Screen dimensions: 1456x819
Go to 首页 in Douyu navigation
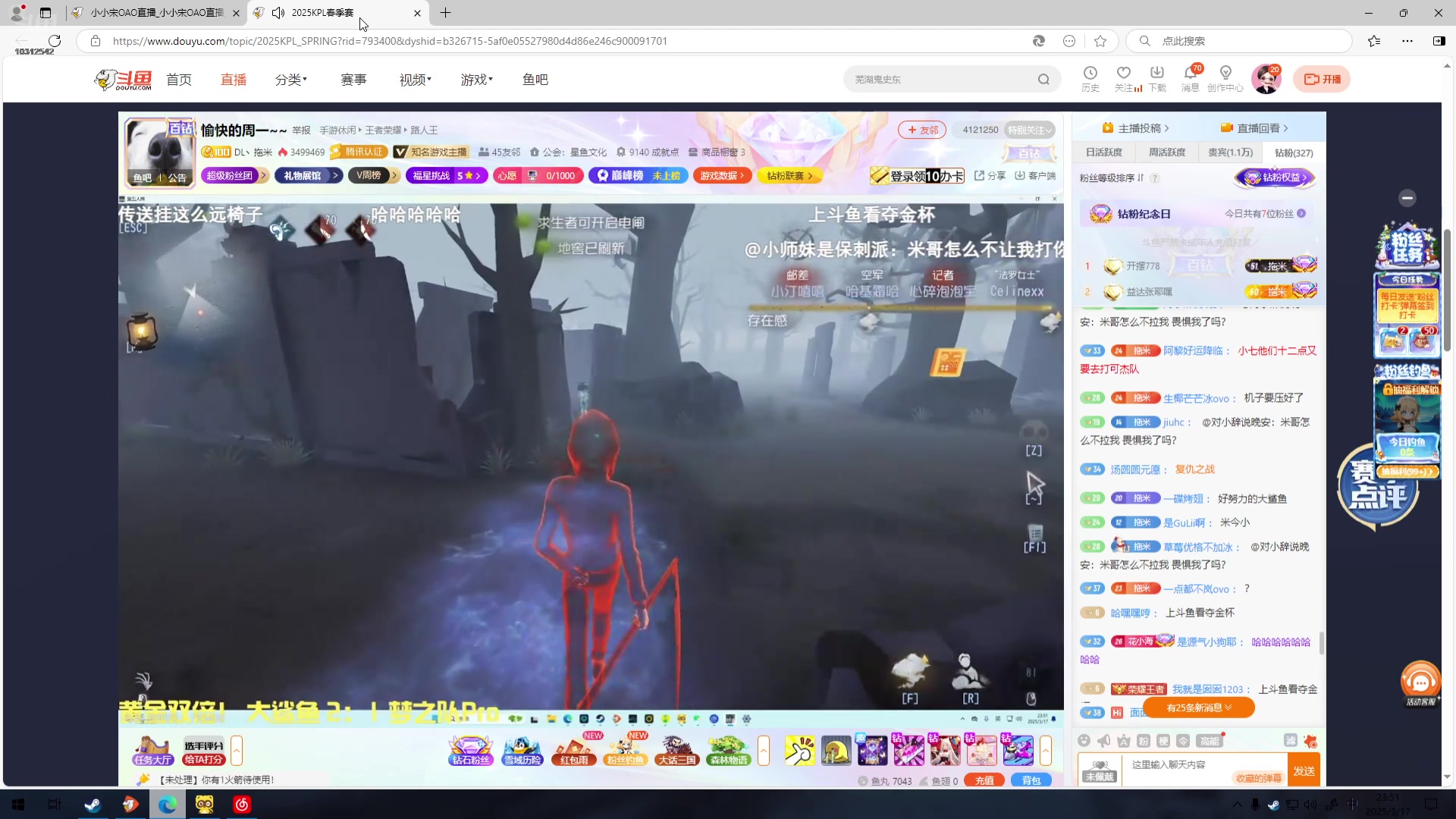point(179,80)
